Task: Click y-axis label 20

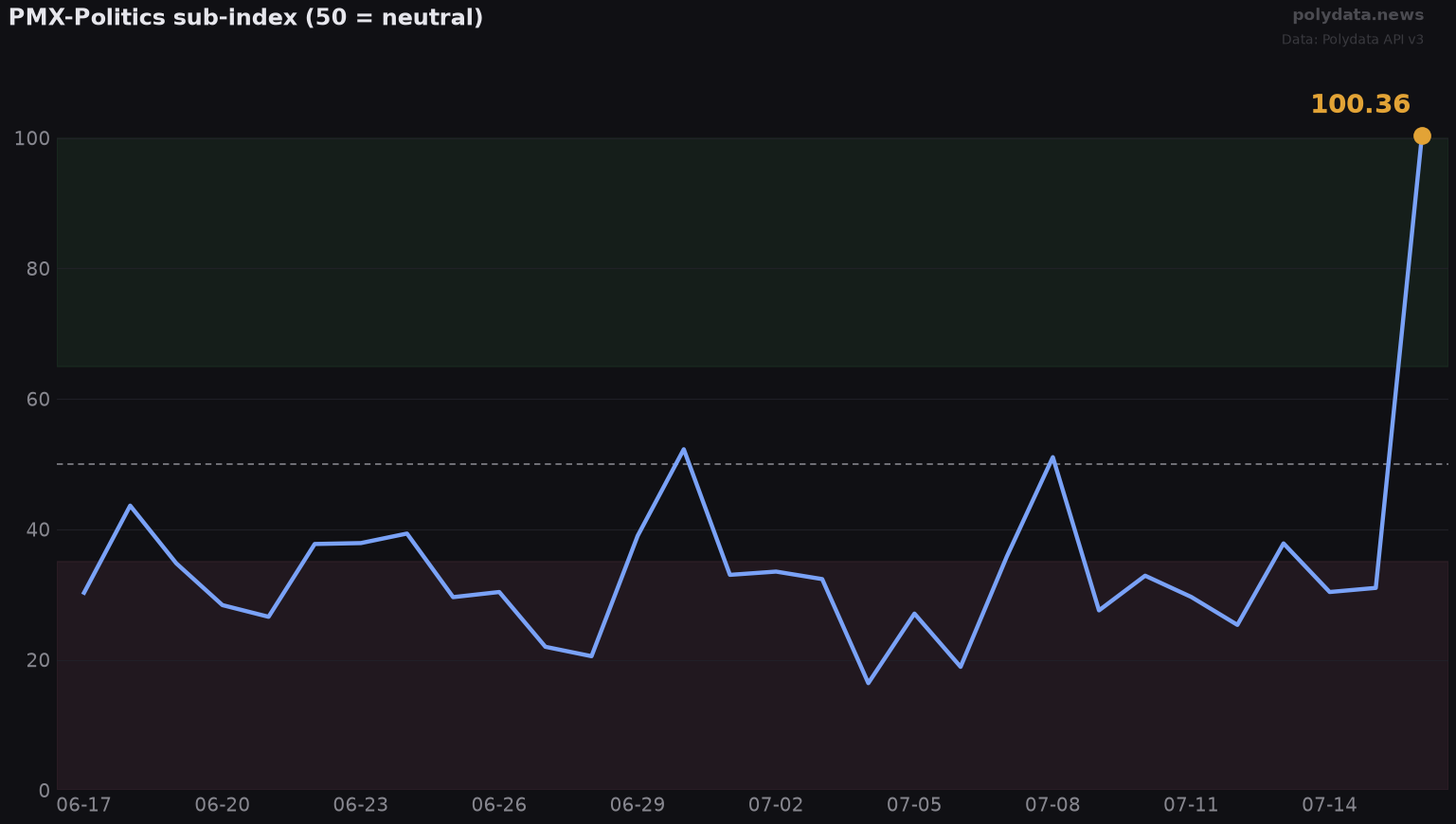Action: point(38,660)
